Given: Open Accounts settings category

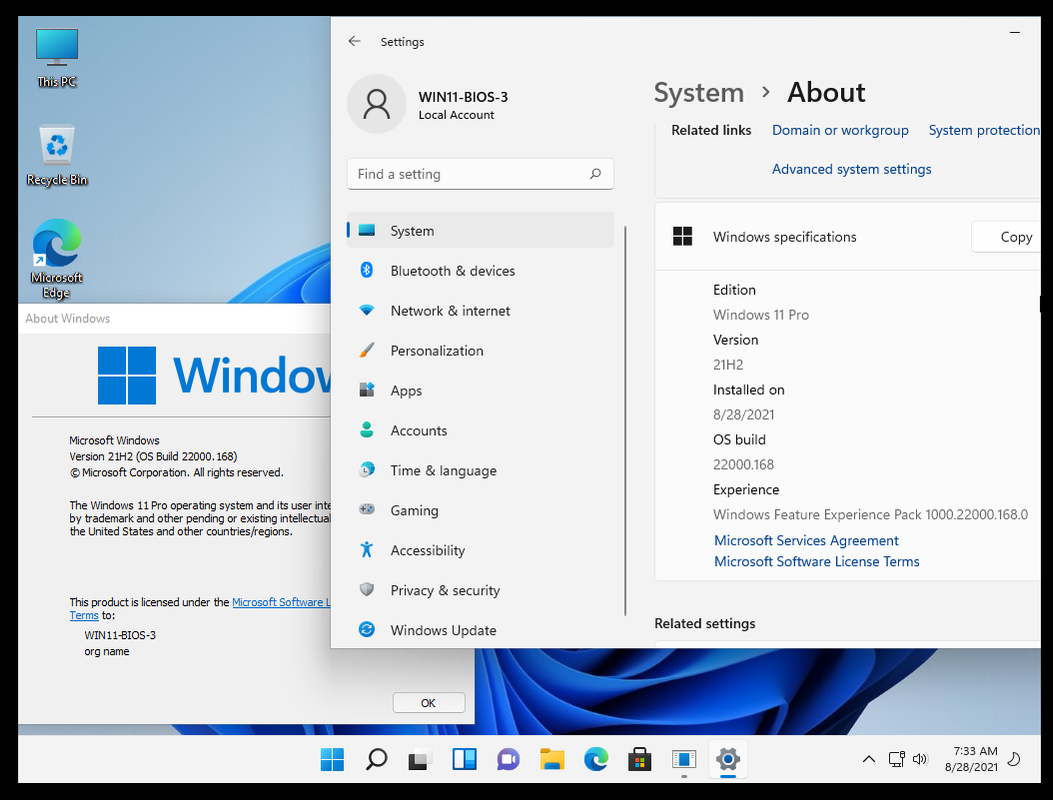Looking at the screenshot, I should [x=480, y=431].
